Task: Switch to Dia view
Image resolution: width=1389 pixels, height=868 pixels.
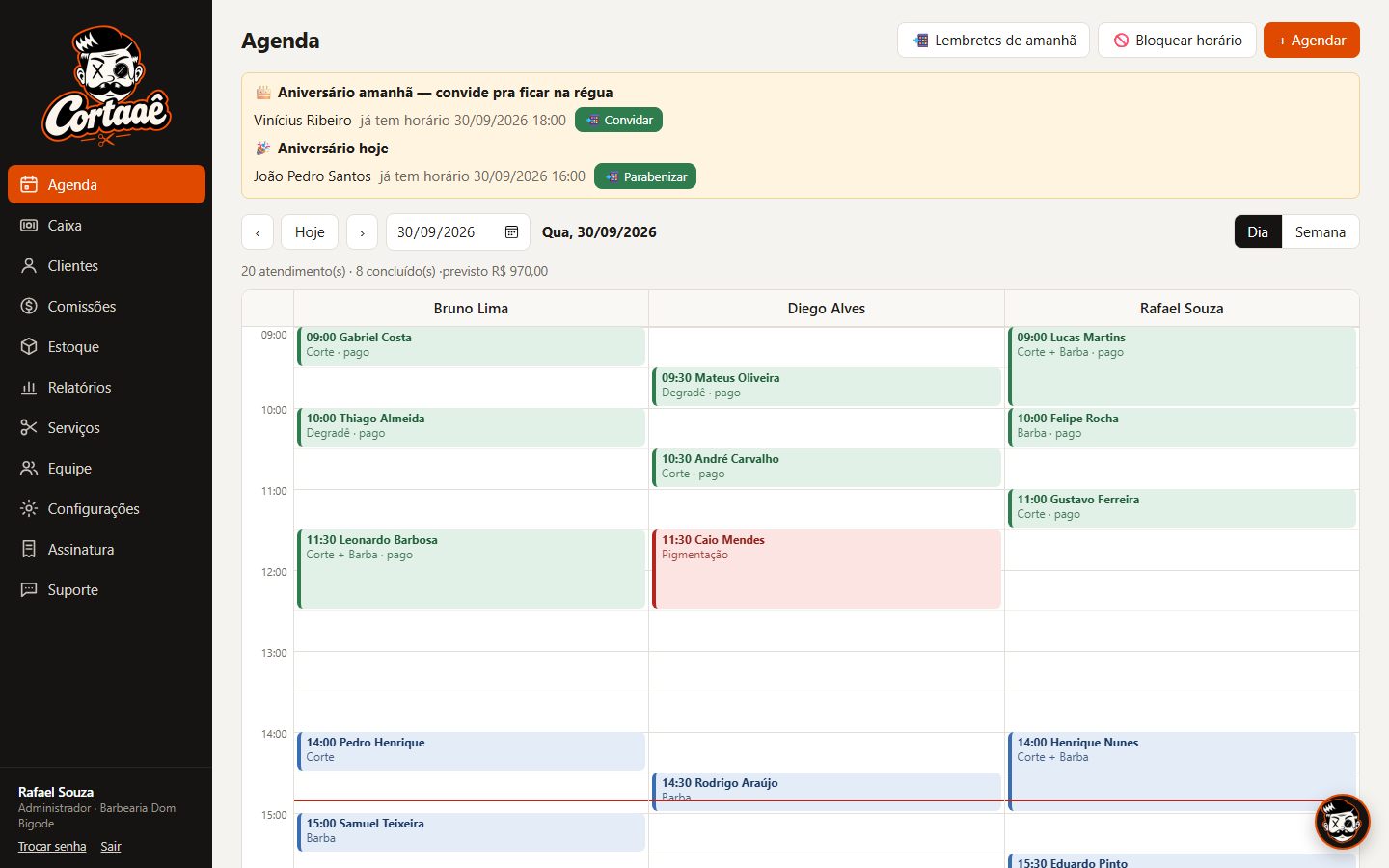Action: pos(1258,231)
